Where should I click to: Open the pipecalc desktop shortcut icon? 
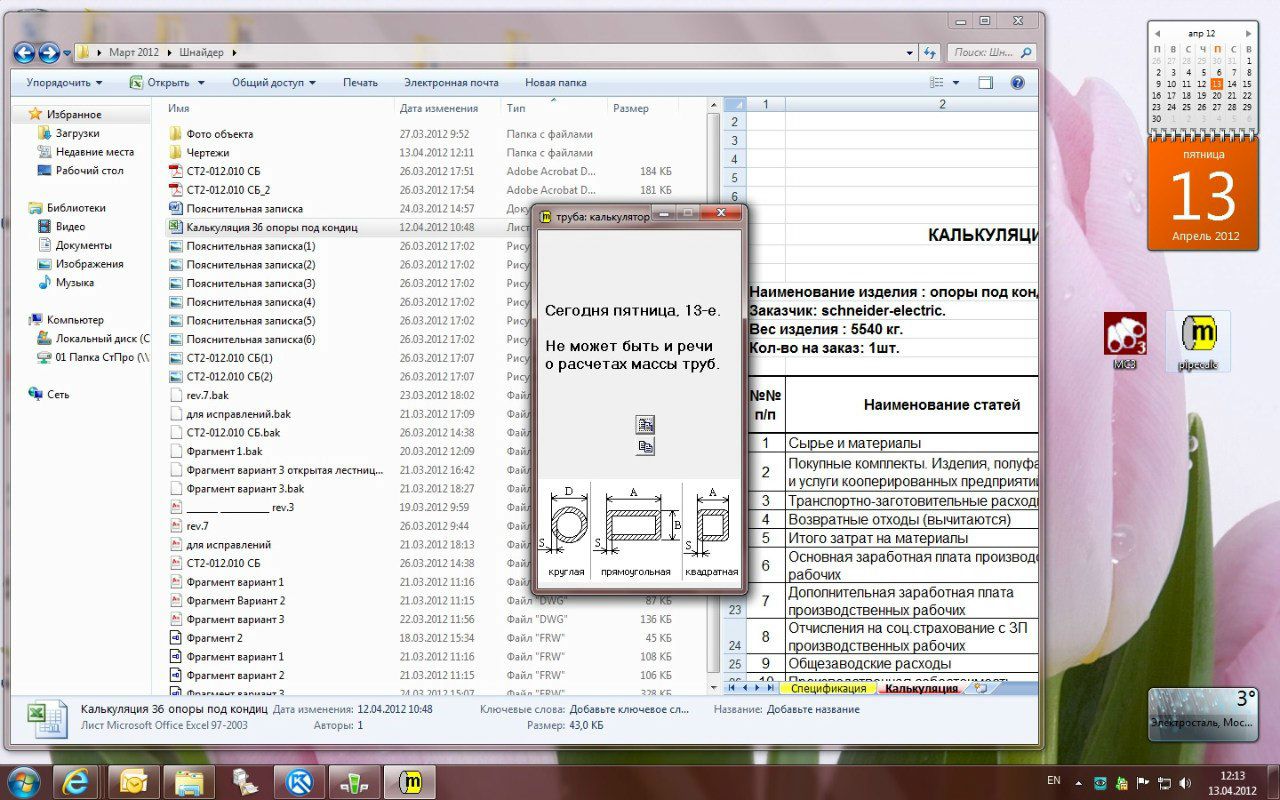point(1198,341)
